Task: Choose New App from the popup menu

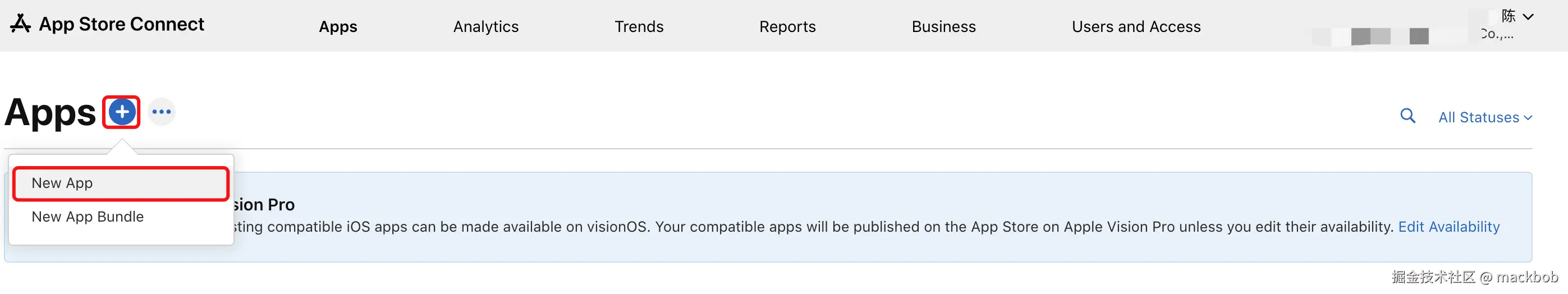Action: point(121,183)
